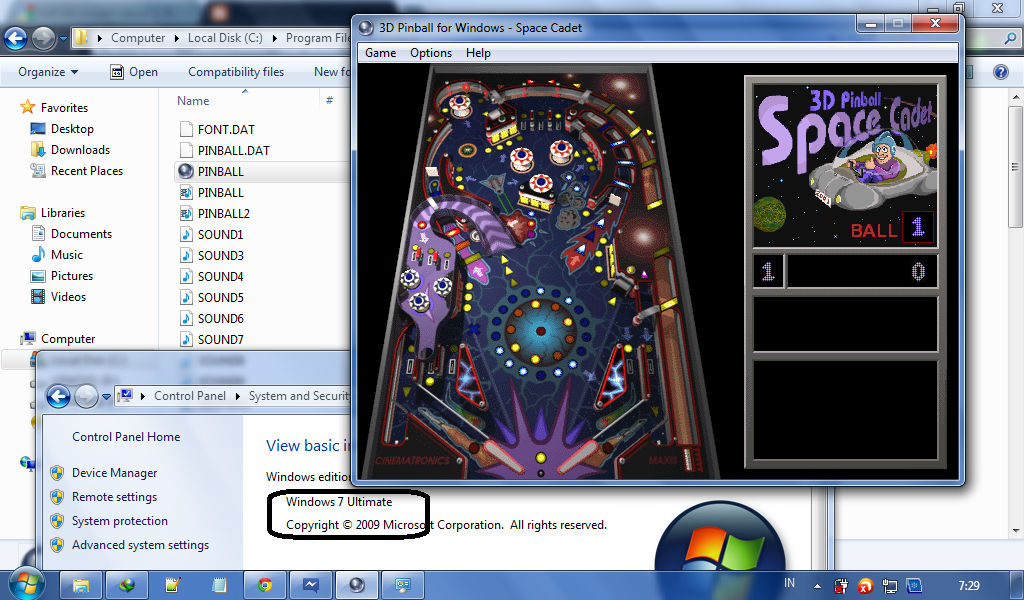Show hidden tray icons arrow
Viewport: 1024px width, 600px height.
(x=817, y=586)
